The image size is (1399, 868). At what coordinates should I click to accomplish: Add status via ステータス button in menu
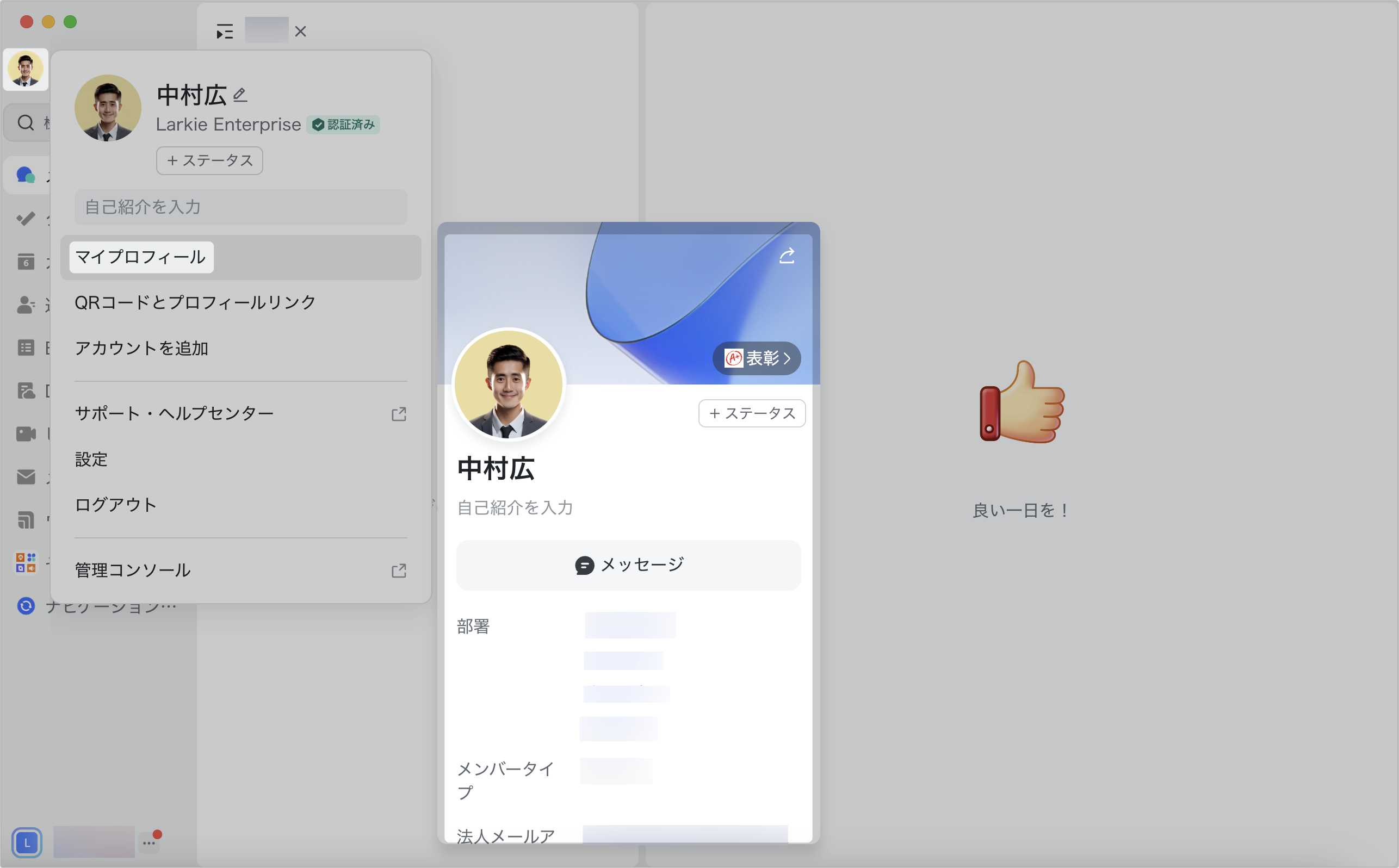tap(209, 160)
